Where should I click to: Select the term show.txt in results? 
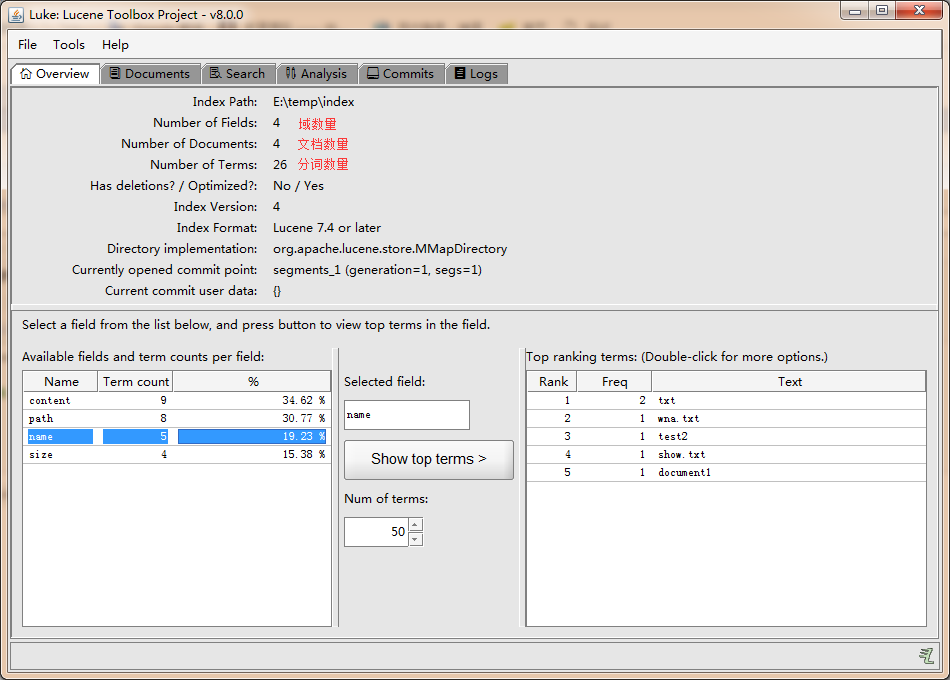tap(726, 455)
